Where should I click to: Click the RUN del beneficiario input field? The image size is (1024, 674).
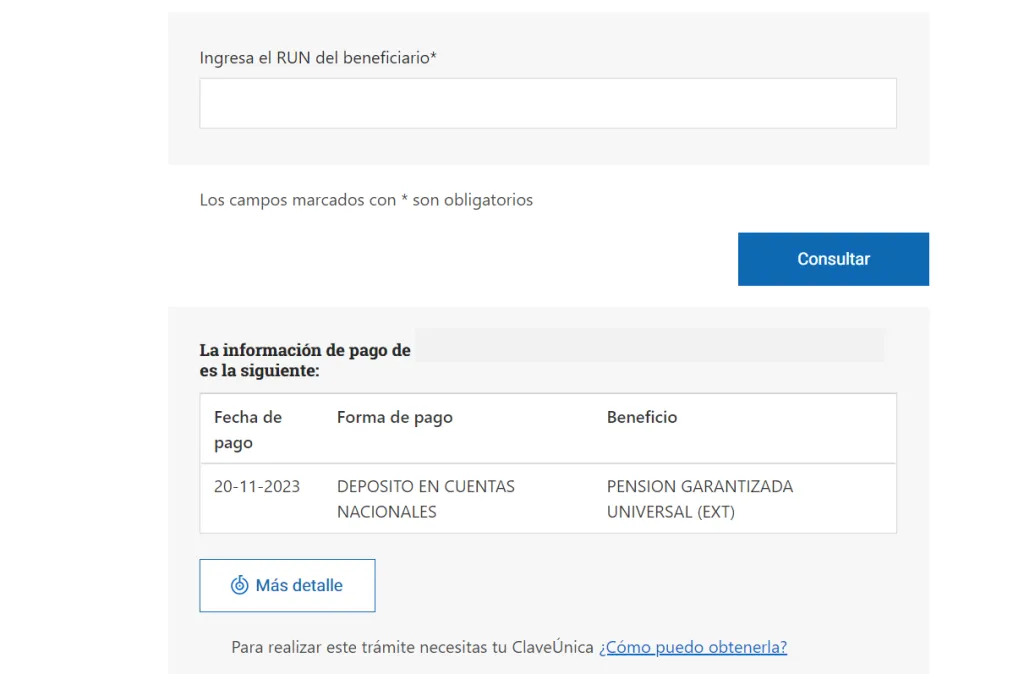(547, 103)
